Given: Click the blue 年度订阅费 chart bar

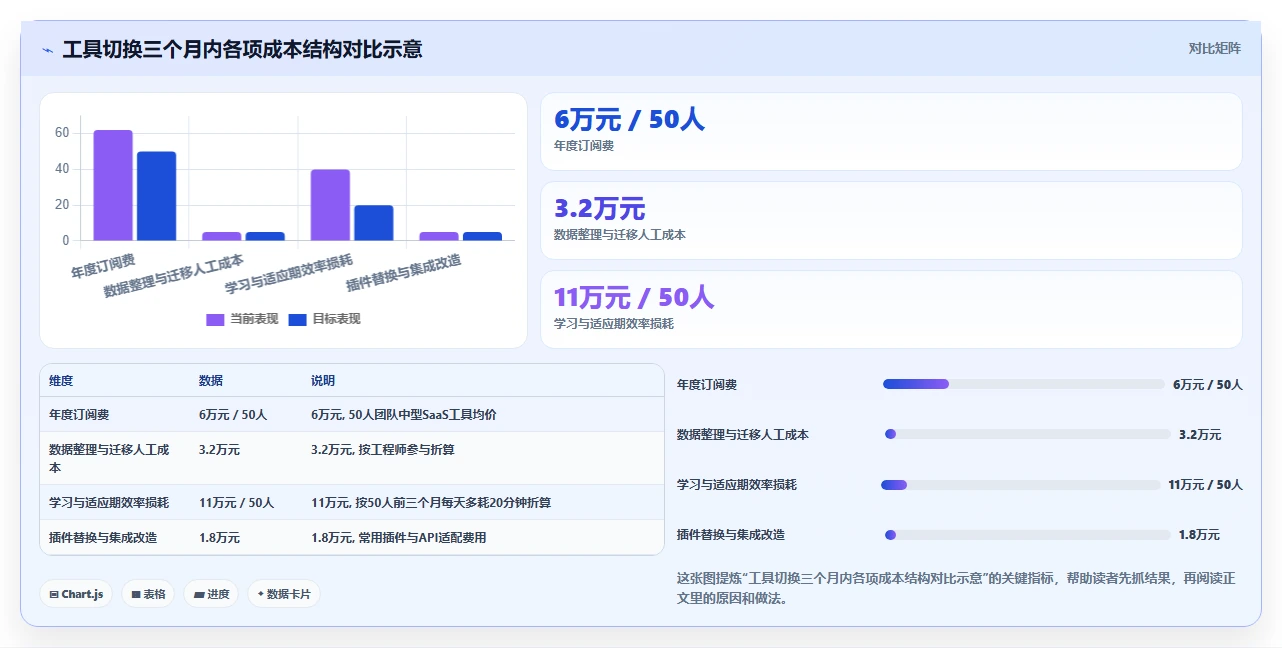Looking at the screenshot, I should 156,196.
